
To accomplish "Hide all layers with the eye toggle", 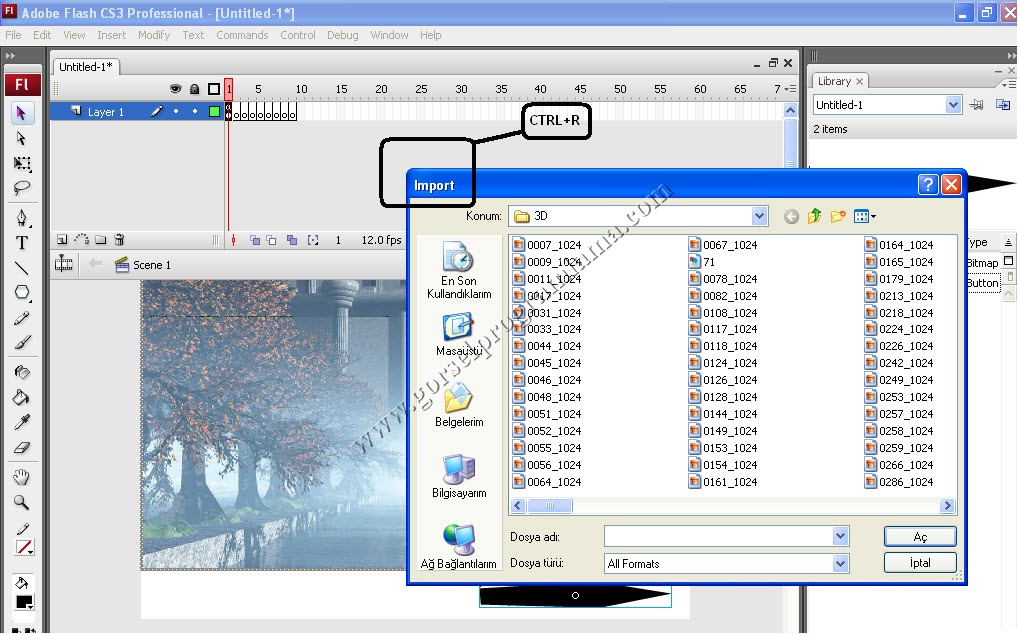I will (175, 89).
